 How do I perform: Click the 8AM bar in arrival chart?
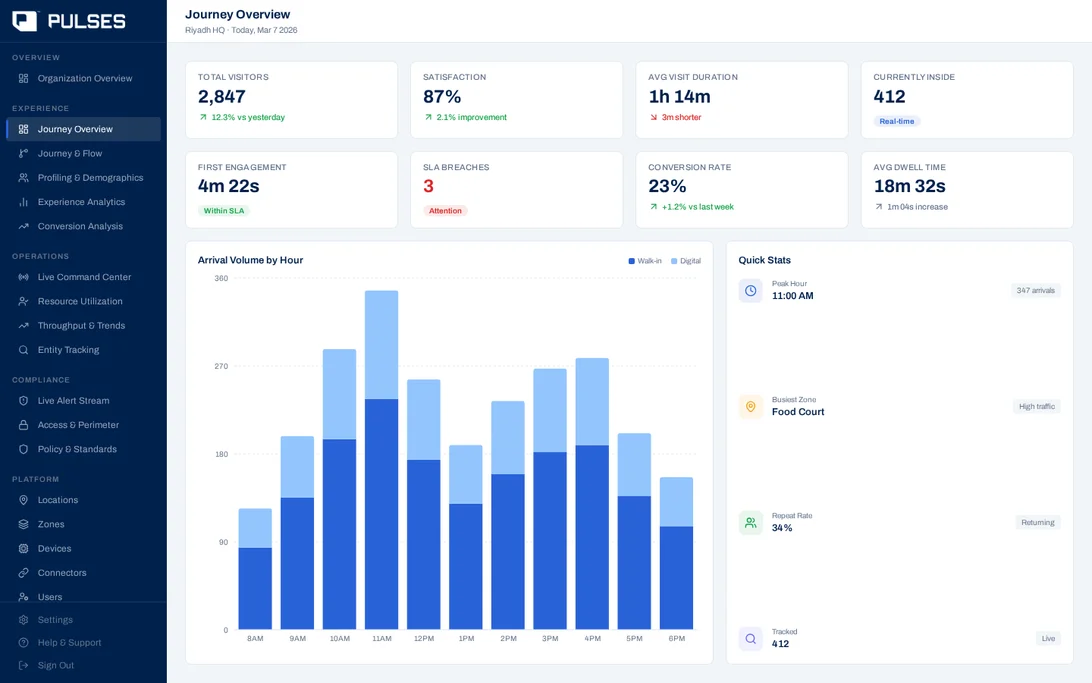coord(255,569)
